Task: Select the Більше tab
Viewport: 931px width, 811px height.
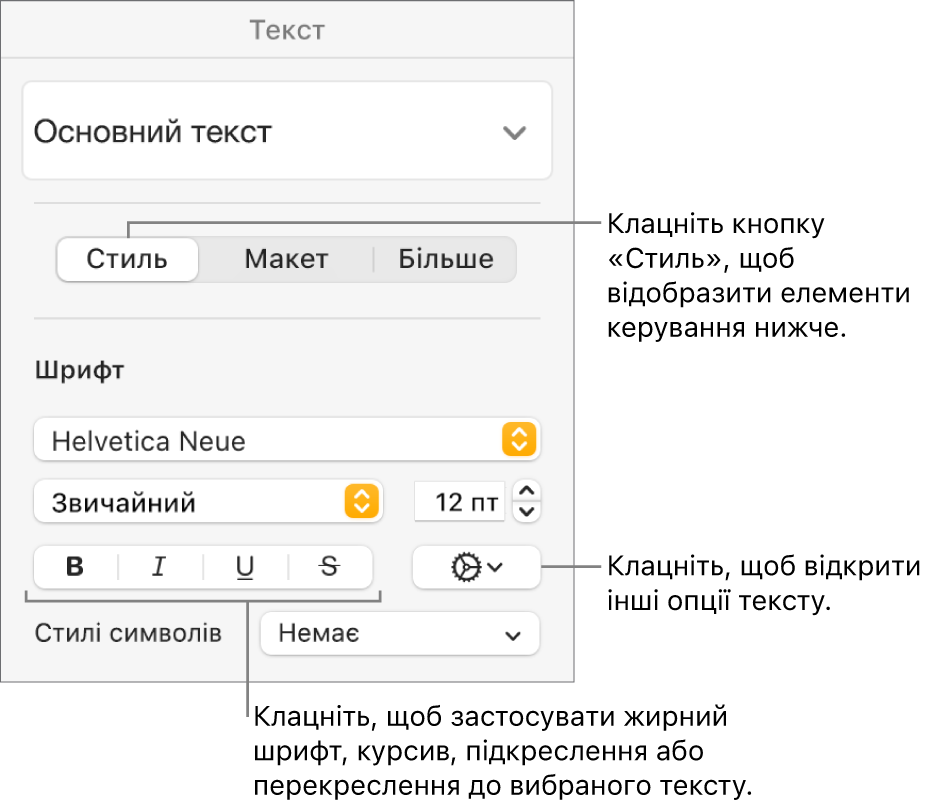Action: pyautogui.click(x=446, y=260)
